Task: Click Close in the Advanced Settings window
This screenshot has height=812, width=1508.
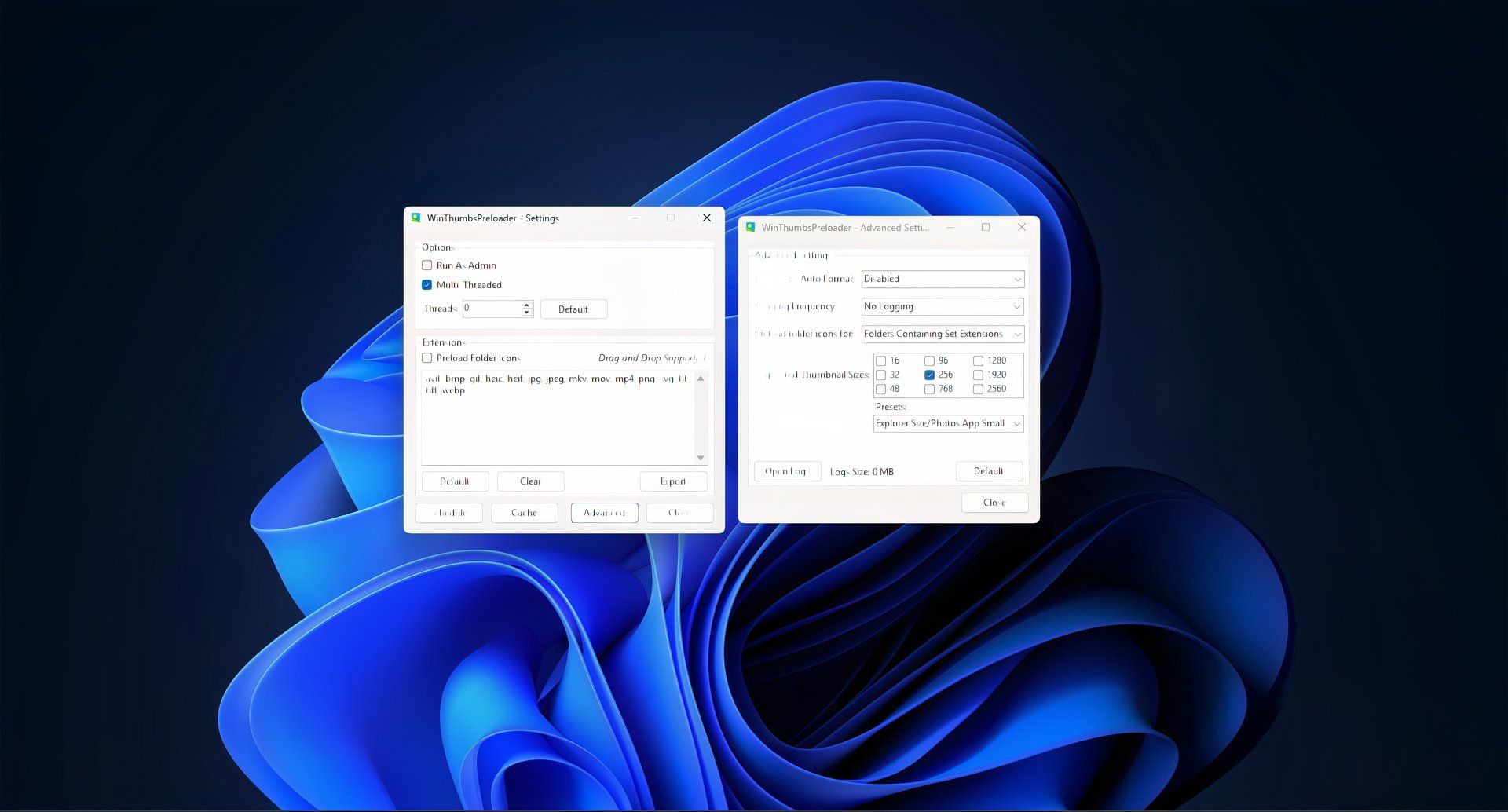Action: coord(994,503)
